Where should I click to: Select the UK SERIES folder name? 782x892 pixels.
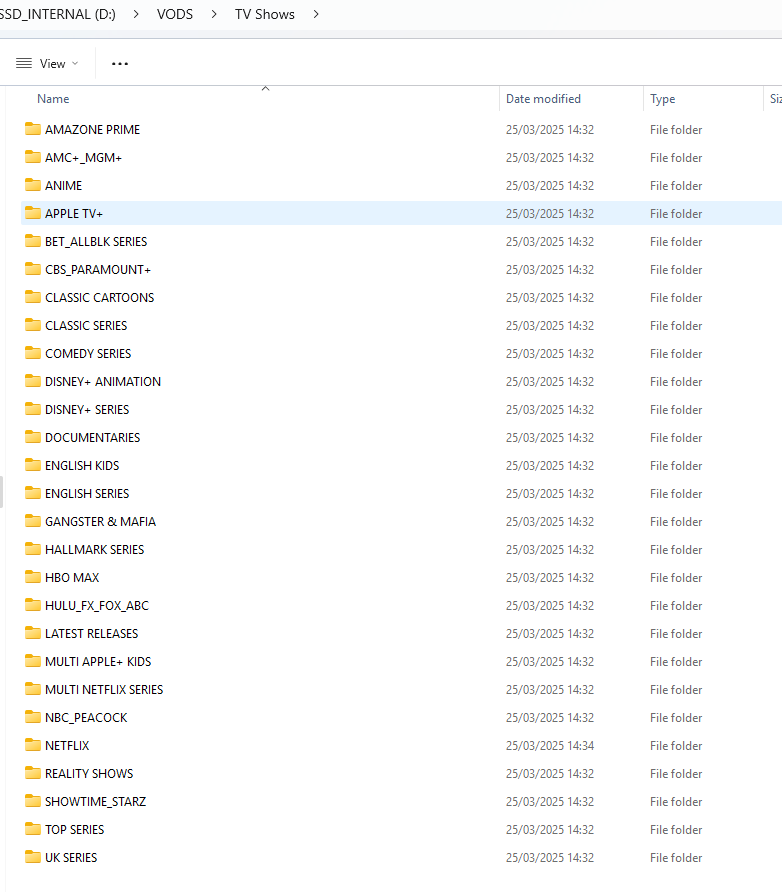[71, 857]
